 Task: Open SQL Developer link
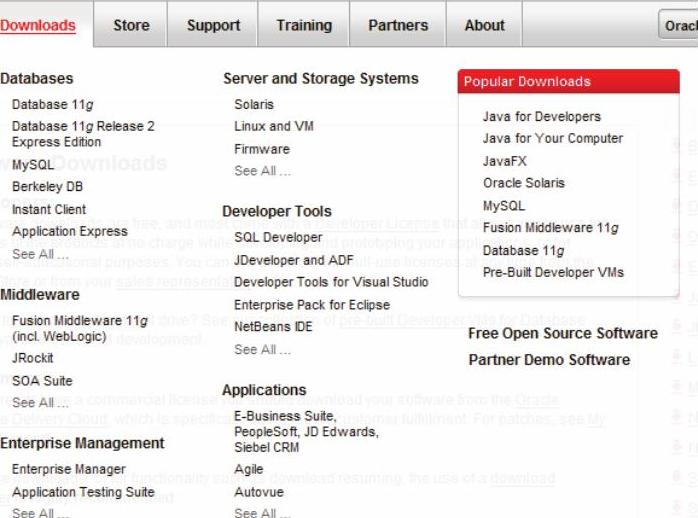[x=278, y=238]
